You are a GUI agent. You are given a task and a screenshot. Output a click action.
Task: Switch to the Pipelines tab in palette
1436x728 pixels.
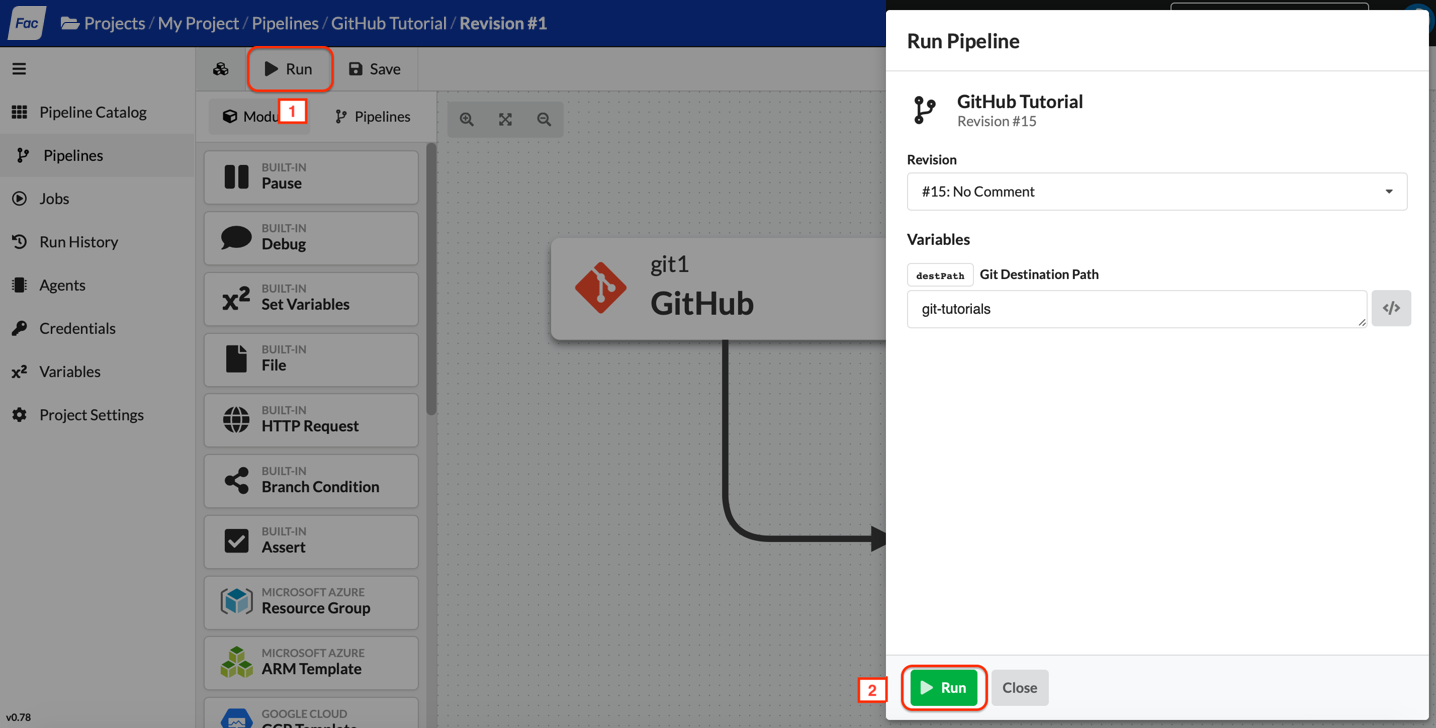pos(373,117)
